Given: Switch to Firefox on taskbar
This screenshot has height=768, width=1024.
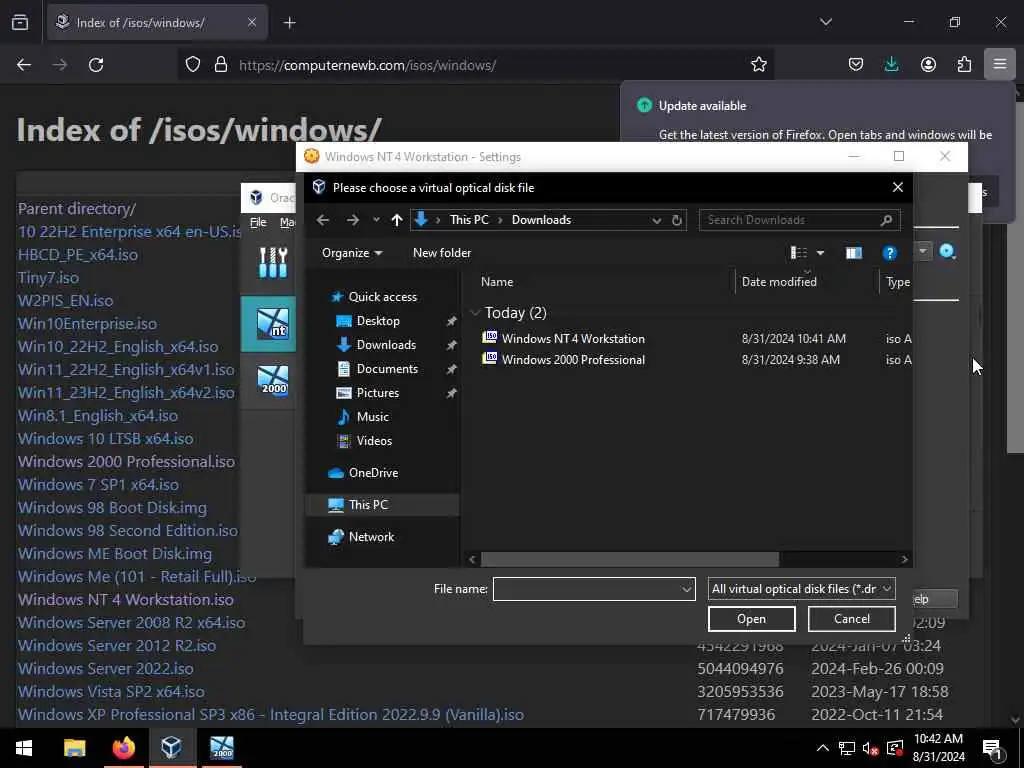Looking at the screenshot, I should 123,748.
